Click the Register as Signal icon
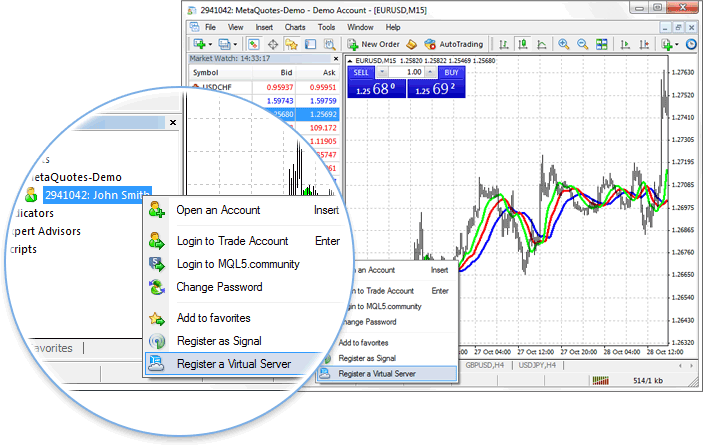This screenshot has height=447, width=703. tap(156, 342)
